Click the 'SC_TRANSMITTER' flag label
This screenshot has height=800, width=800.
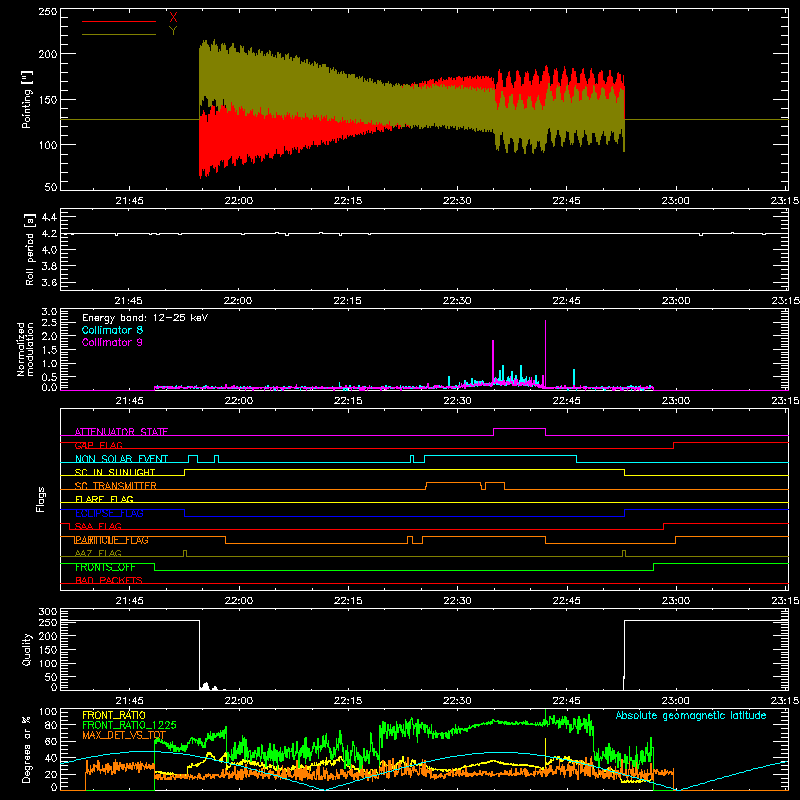pyautogui.click(x=115, y=486)
